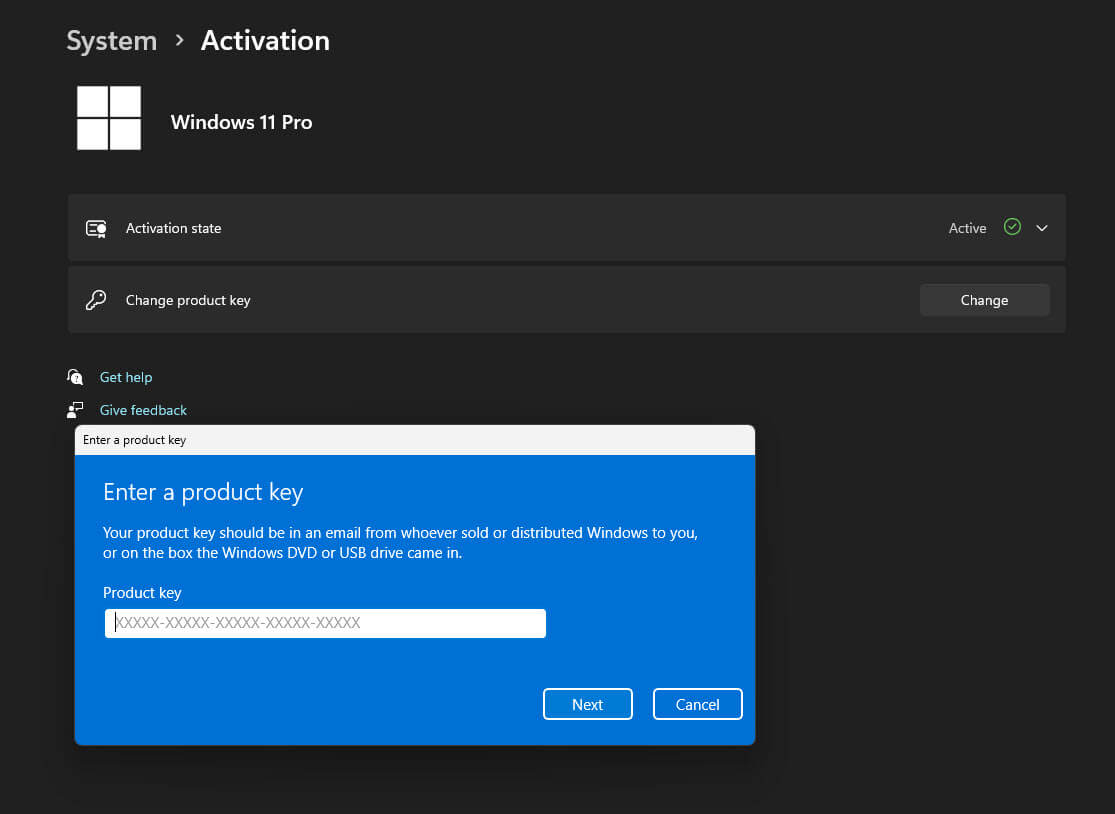The width and height of the screenshot is (1115, 814).
Task: Click the Windows 11 Pro edition label
Action: click(241, 122)
